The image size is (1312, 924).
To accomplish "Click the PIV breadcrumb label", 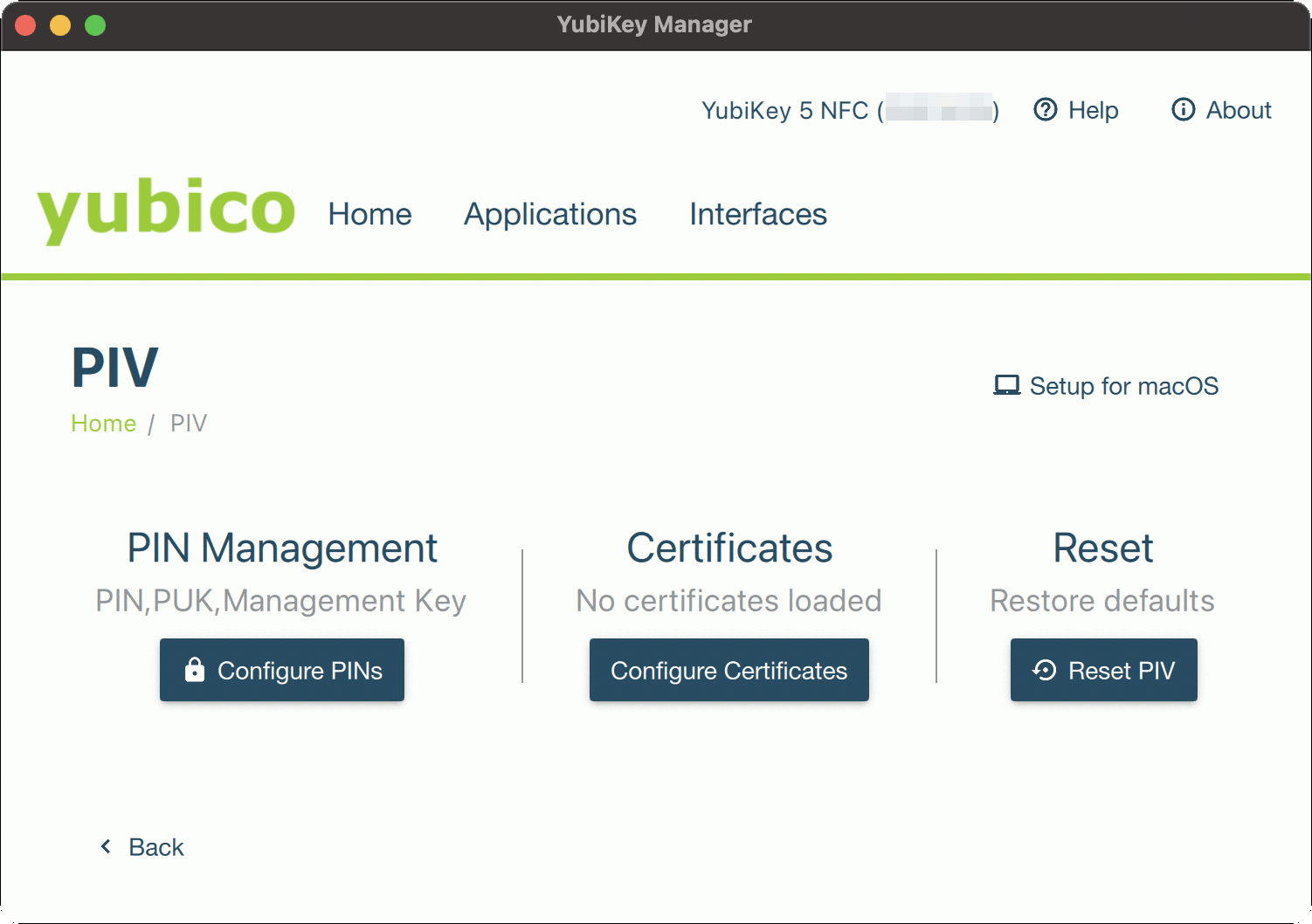I will (x=188, y=423).
